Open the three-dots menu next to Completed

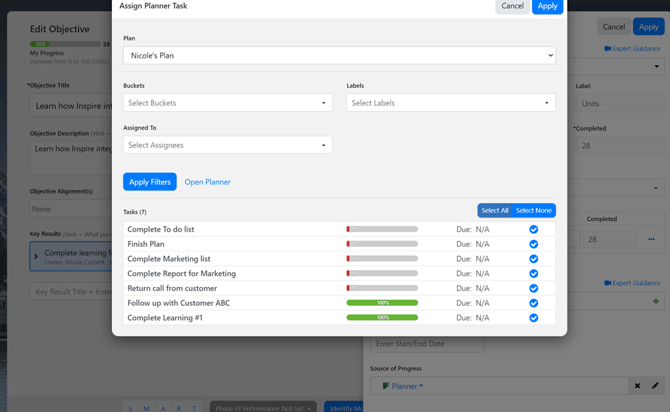click(x=651, y=240)
